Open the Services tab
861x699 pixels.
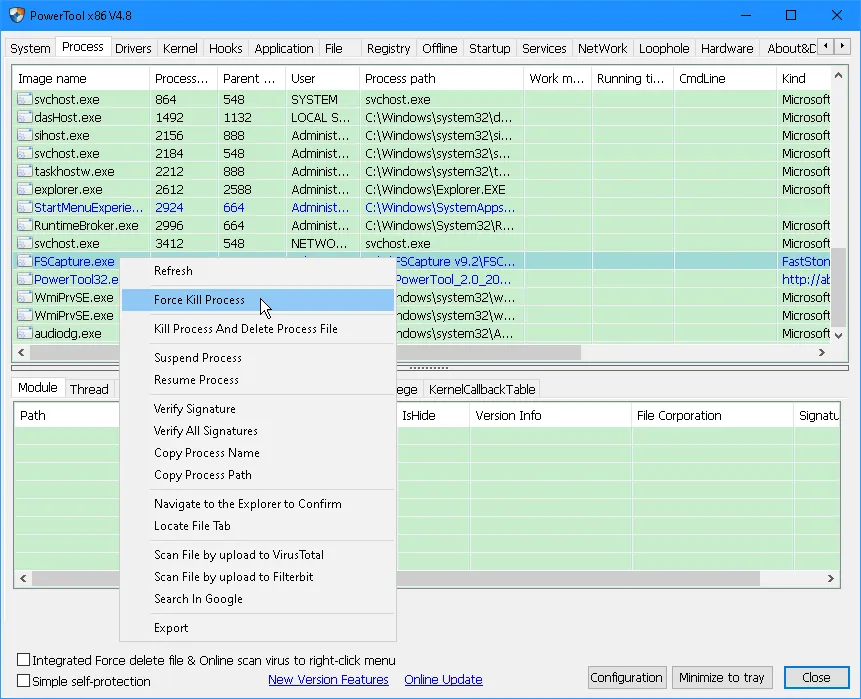click(x=544, y=47)
